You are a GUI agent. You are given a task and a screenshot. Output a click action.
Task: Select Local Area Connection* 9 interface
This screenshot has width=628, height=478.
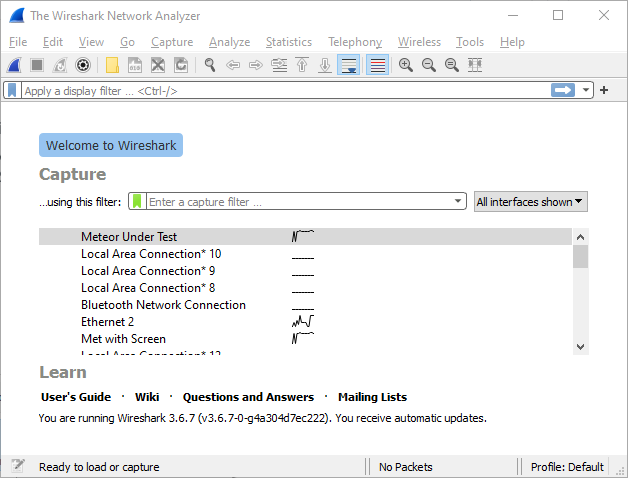[305, 271]
